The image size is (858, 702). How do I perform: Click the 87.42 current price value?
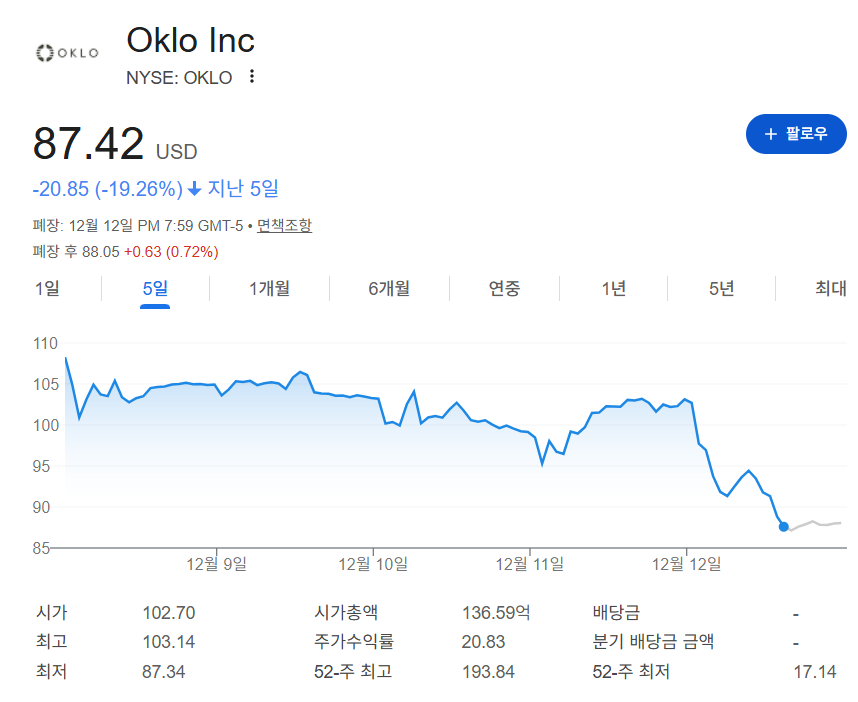click(x=89, y=144)
